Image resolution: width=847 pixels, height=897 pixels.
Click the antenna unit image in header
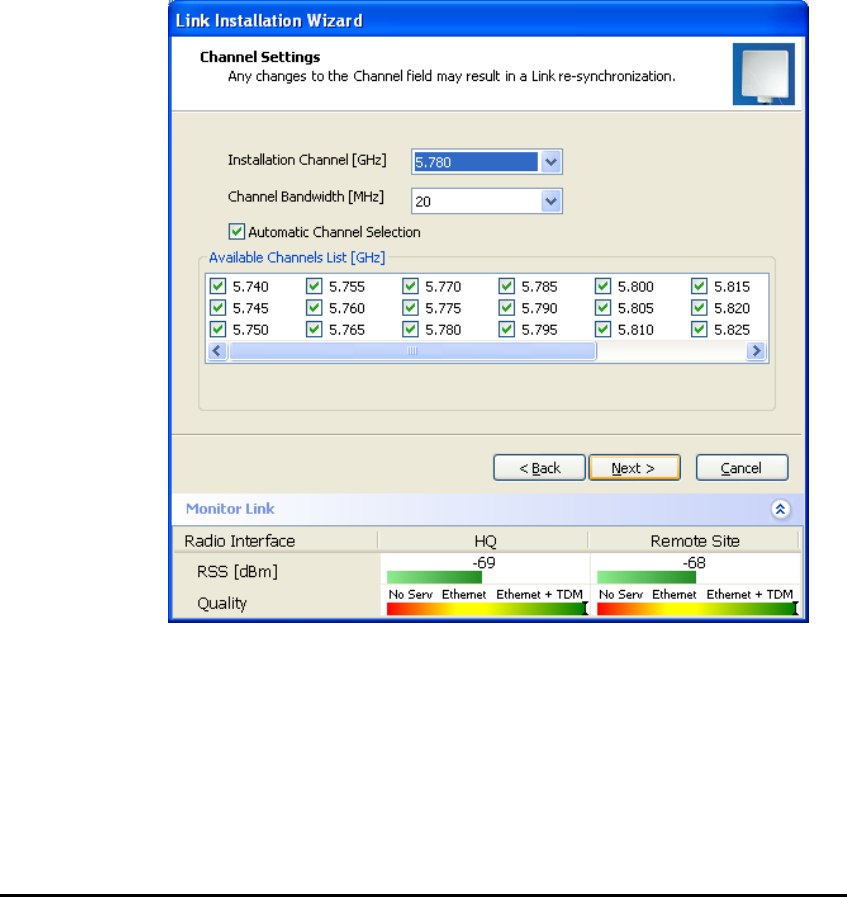764,74
